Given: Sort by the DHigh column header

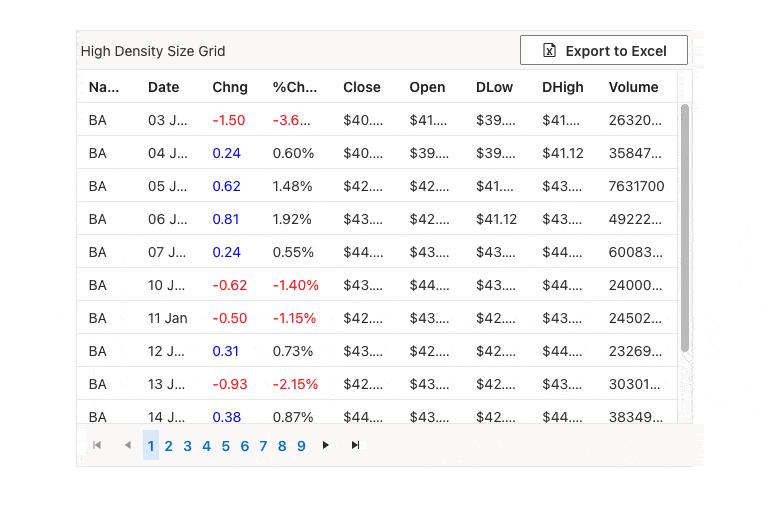Looking at the screenshot, I should click(563, 87).
